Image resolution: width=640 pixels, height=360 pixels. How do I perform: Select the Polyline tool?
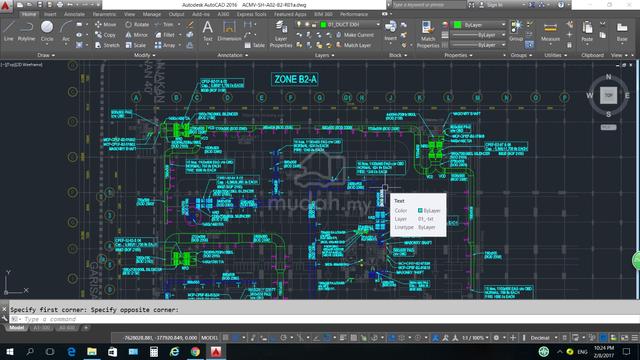(26, 31)
